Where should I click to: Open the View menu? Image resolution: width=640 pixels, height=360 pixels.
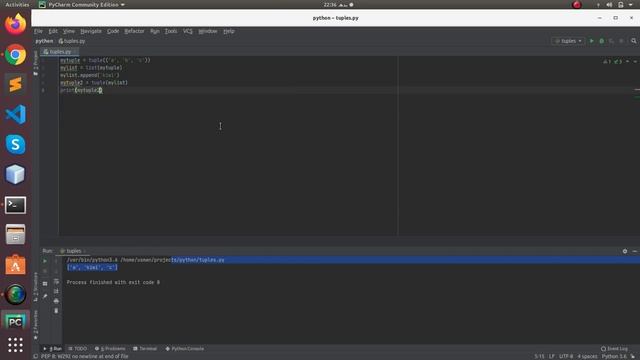69,31
